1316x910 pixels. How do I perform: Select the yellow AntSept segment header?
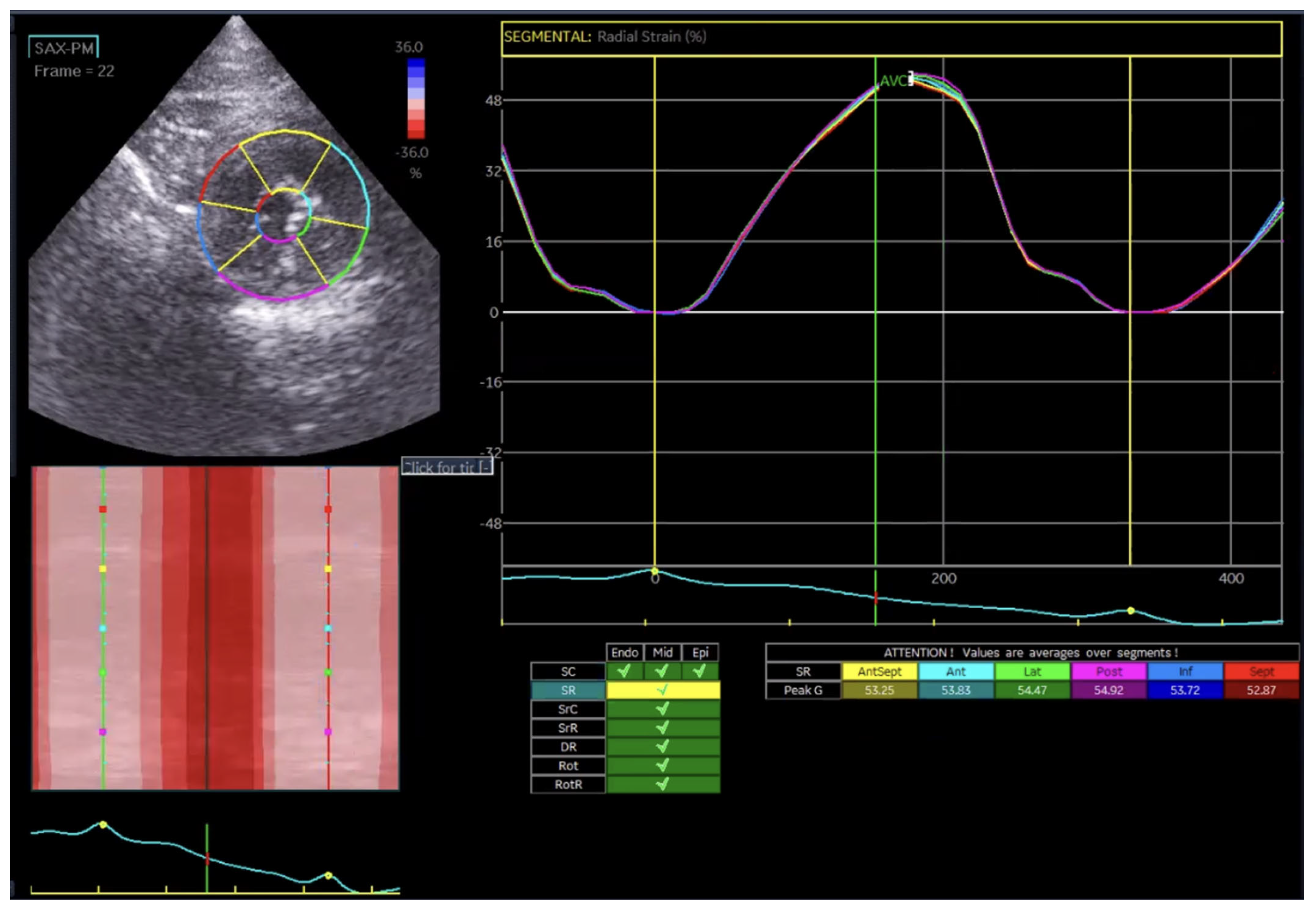coord(879,671)
